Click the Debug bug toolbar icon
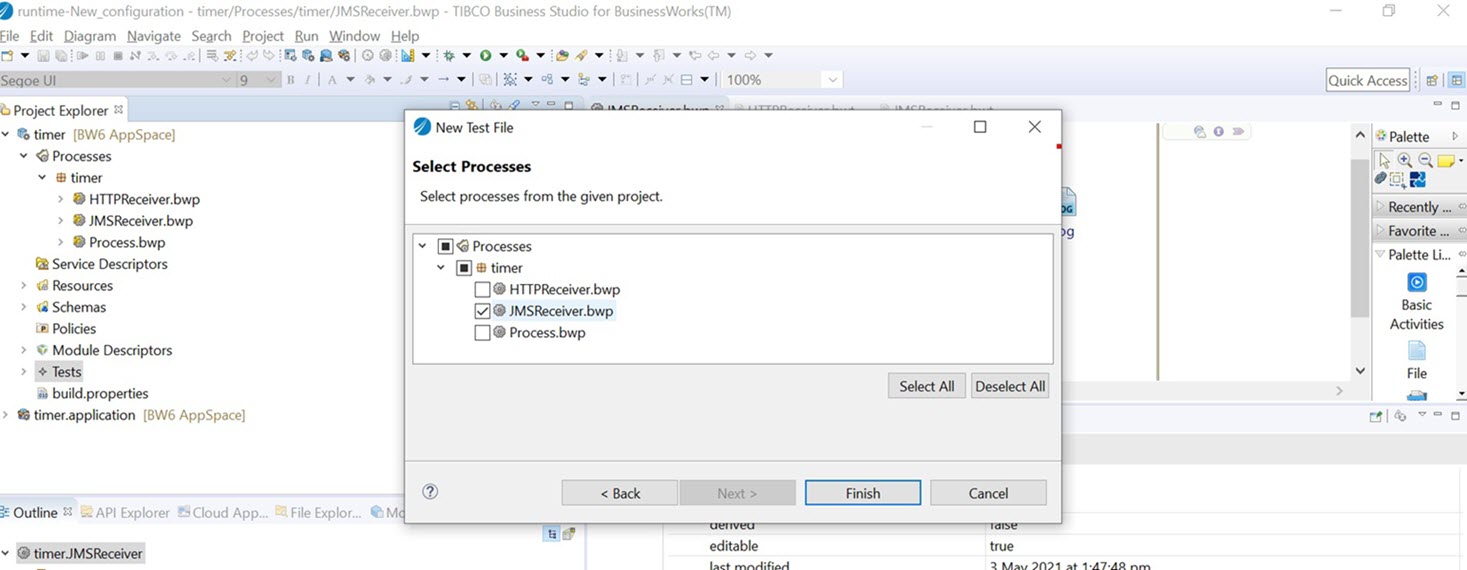 (x=449, y=55)
